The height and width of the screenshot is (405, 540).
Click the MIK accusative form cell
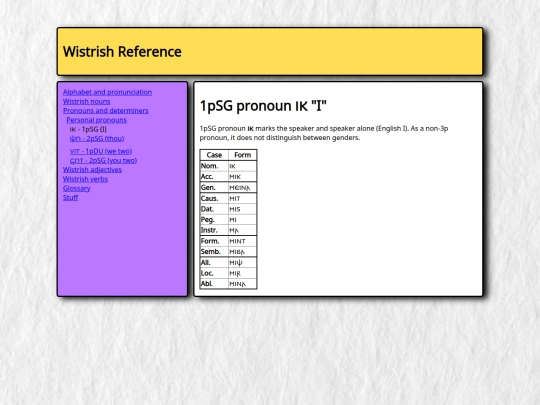(x=242, y=177)
